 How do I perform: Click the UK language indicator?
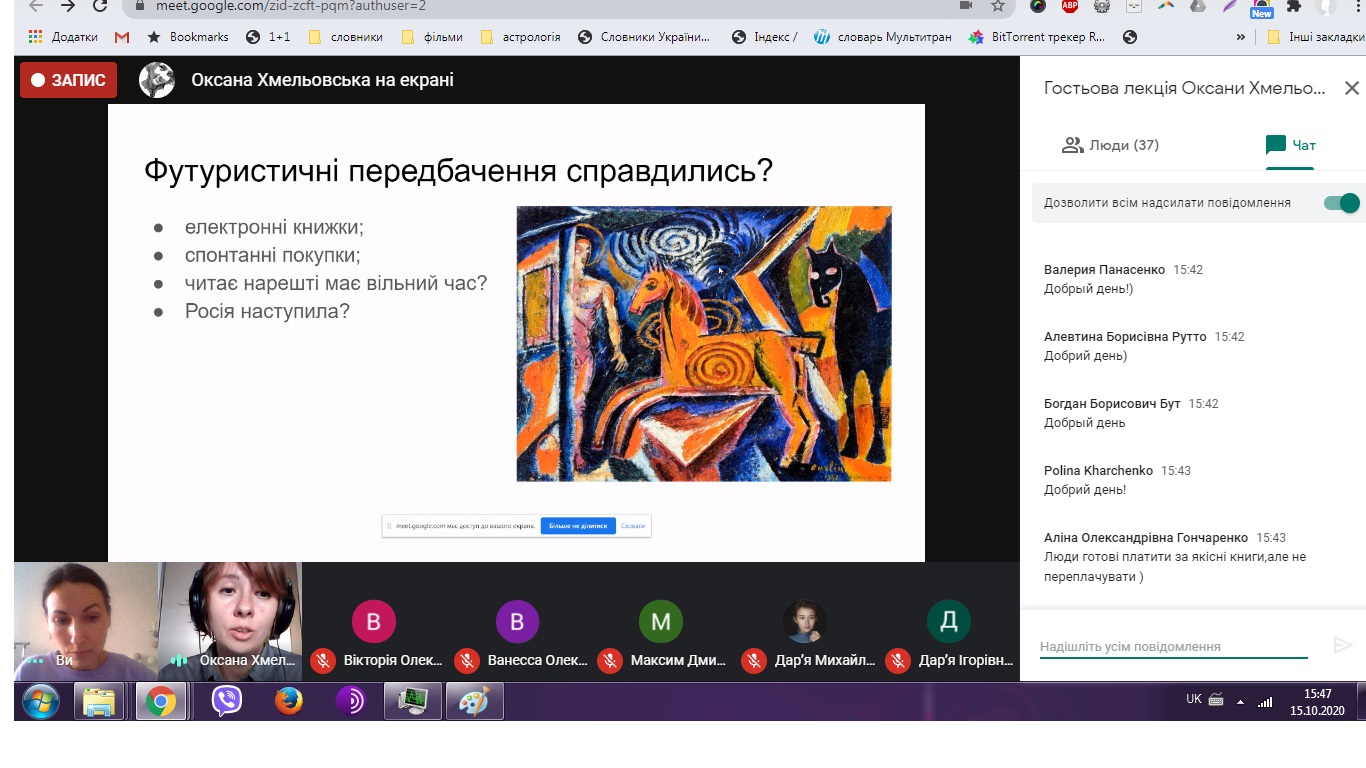click(x=1193, y=699)
